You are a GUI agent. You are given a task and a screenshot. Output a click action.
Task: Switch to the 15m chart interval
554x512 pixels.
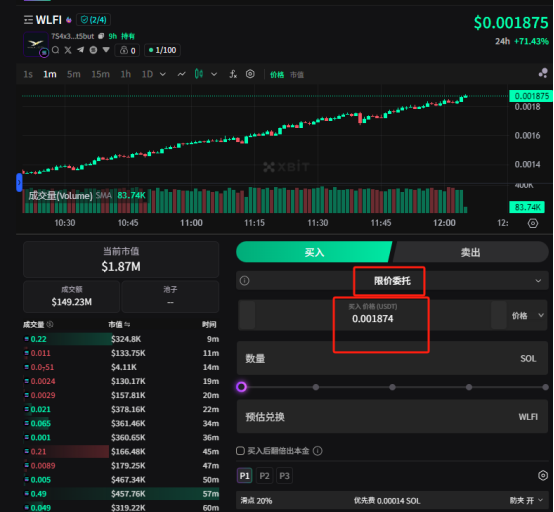point(100,74)
